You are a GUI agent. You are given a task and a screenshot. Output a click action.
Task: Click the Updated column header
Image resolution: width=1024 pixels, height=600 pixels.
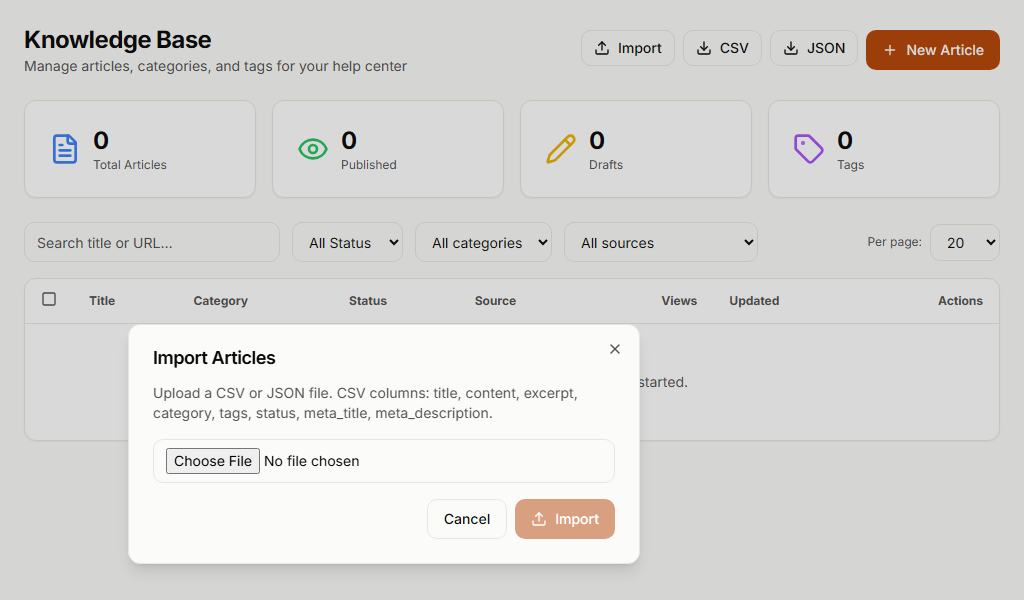click(x=754, y=301)
